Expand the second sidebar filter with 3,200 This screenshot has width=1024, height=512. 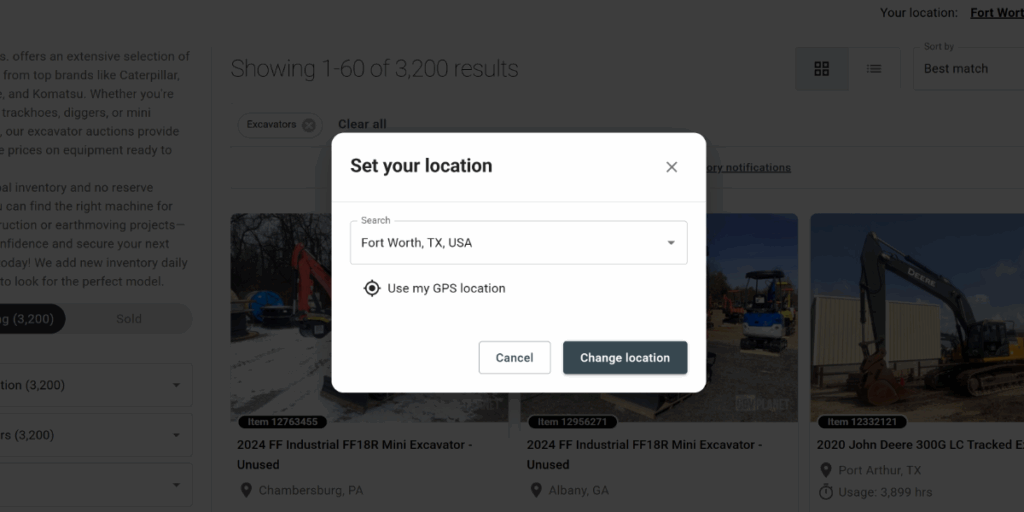pos(96,435)
